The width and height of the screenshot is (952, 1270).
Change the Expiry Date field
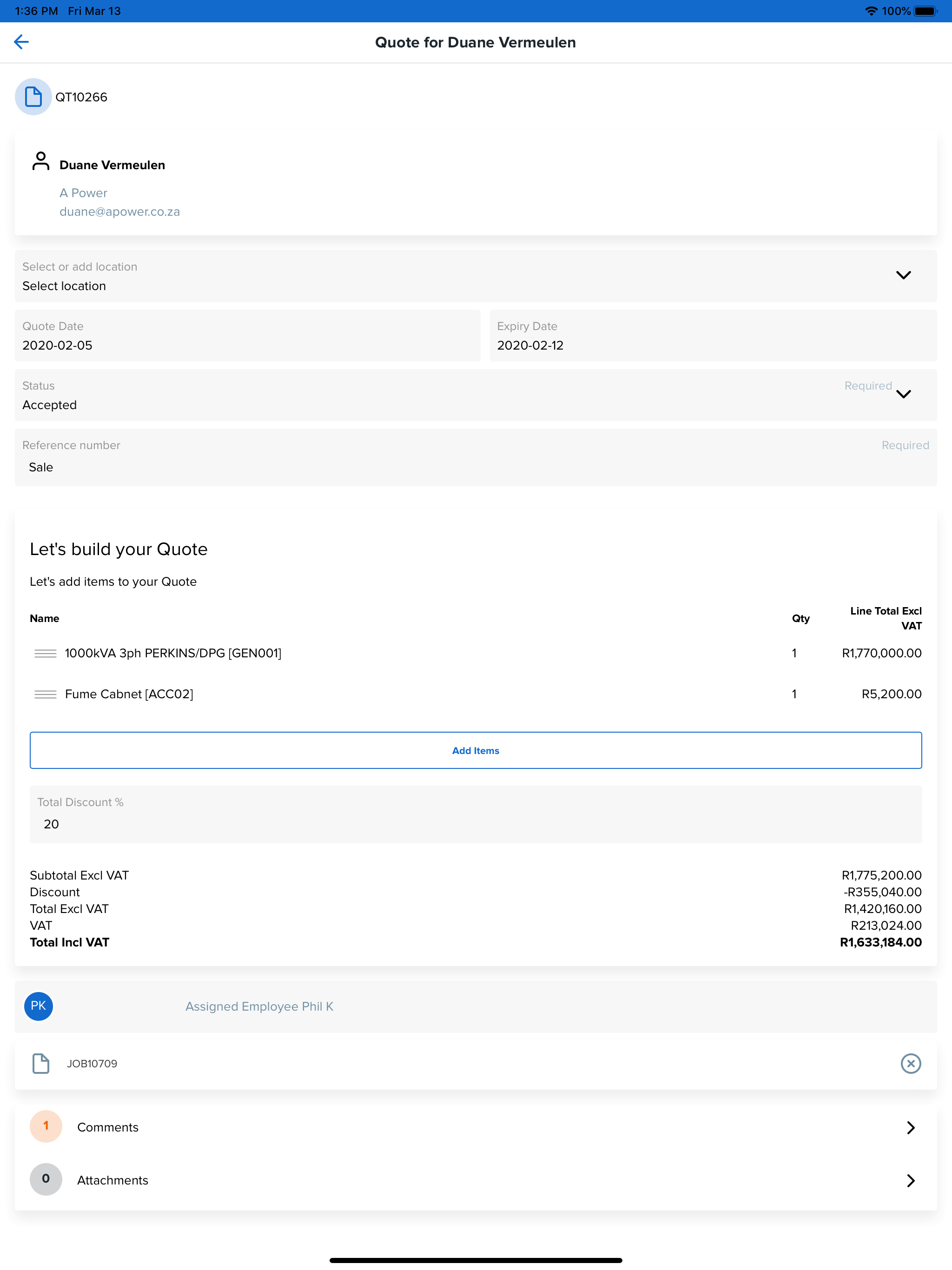coord(713,336)
